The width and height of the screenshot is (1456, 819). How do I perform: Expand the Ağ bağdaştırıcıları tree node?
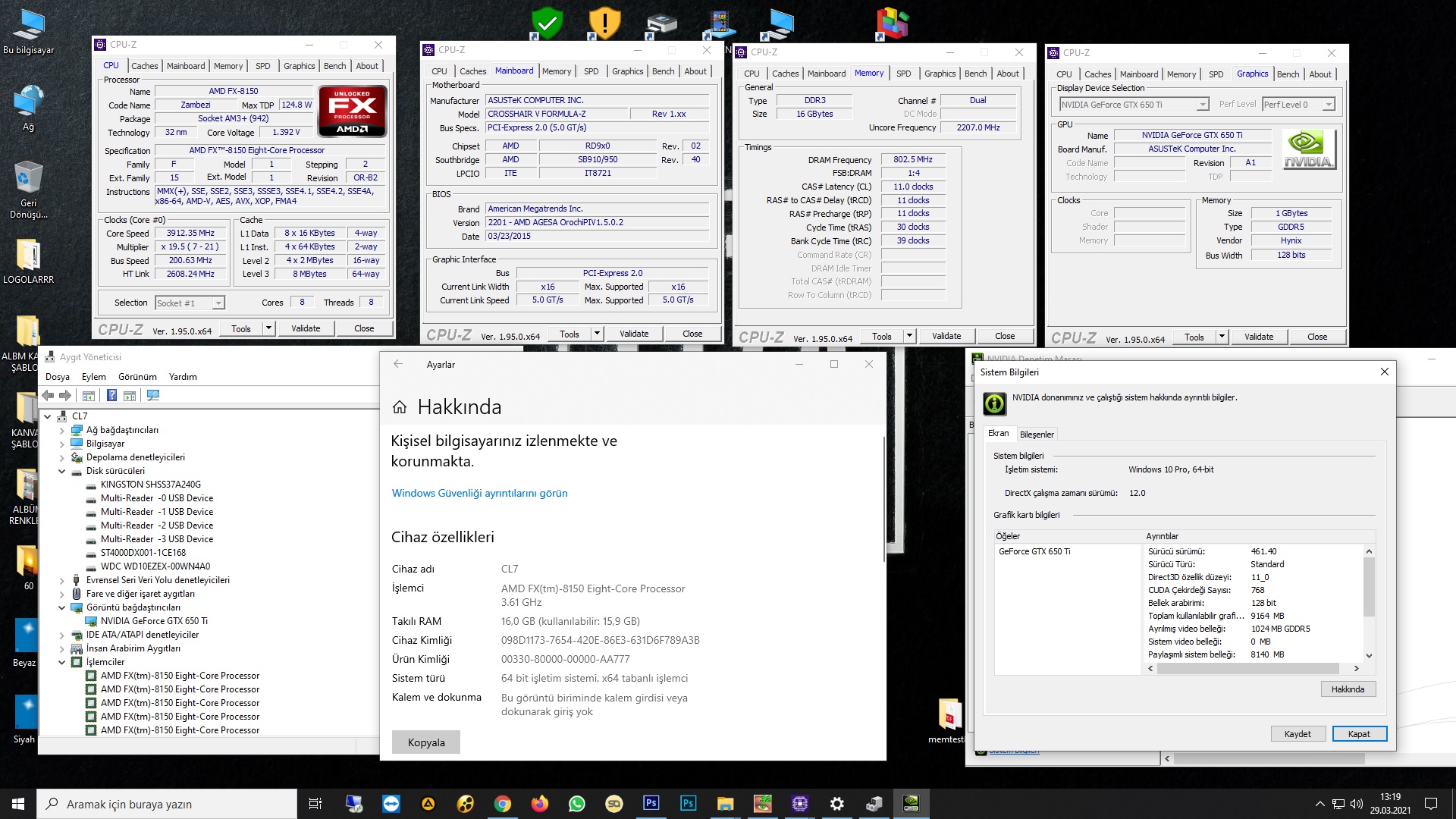click(62, 430)
